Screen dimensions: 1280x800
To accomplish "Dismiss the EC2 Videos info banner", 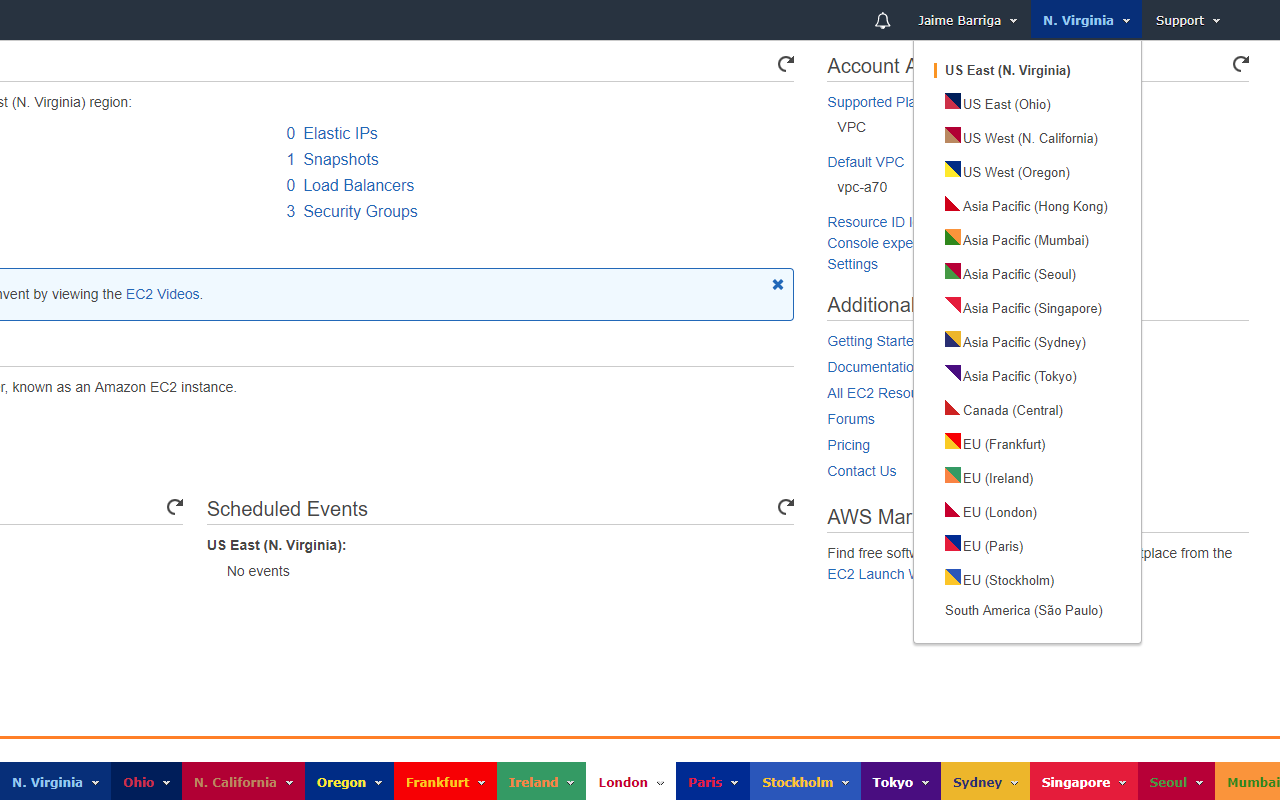I will coord(778,285).
